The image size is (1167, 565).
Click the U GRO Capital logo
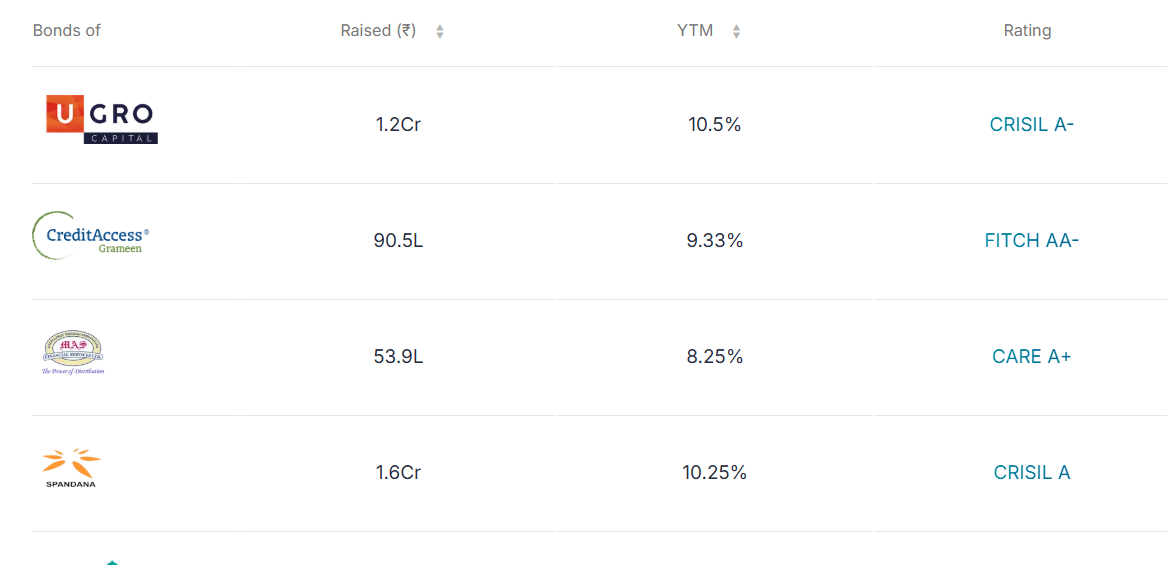pyautogui.click(x=101, y=119)
